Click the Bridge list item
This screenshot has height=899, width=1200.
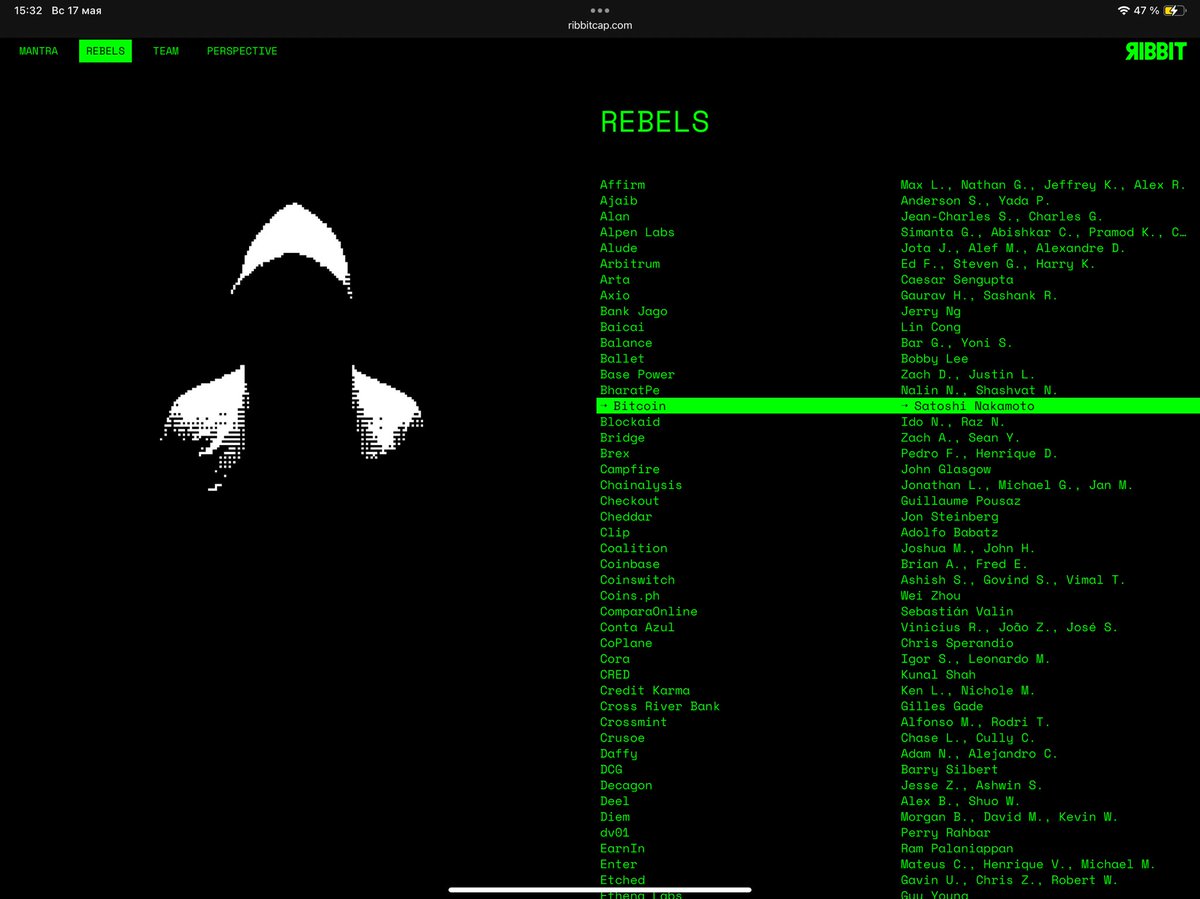(622, 438)
